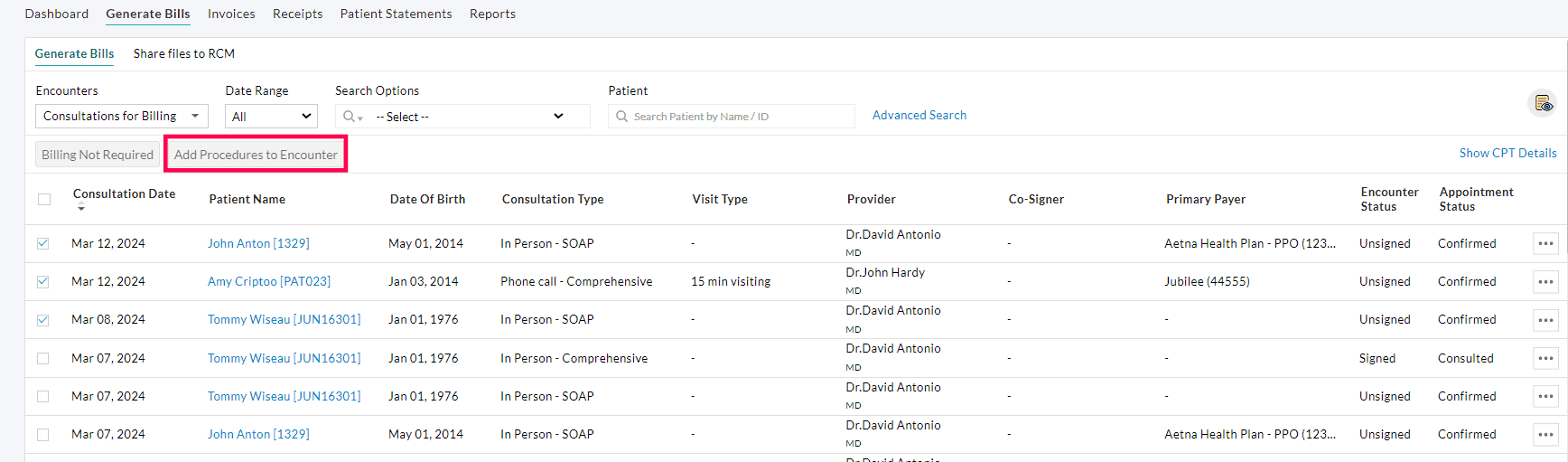Toggle the select-all checkbox in table header
Image resolution: width=1568 pixels, height=462 pixels.
coord(44,200)
